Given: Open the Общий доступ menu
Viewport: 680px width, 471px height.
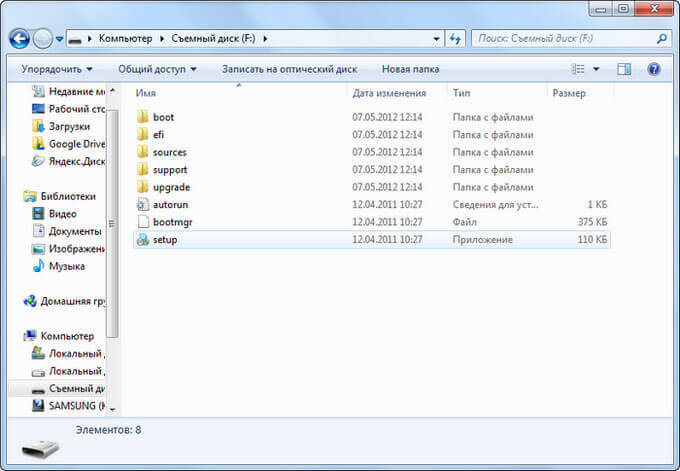Looking at the screenshot, I should (x=157, y=69).
